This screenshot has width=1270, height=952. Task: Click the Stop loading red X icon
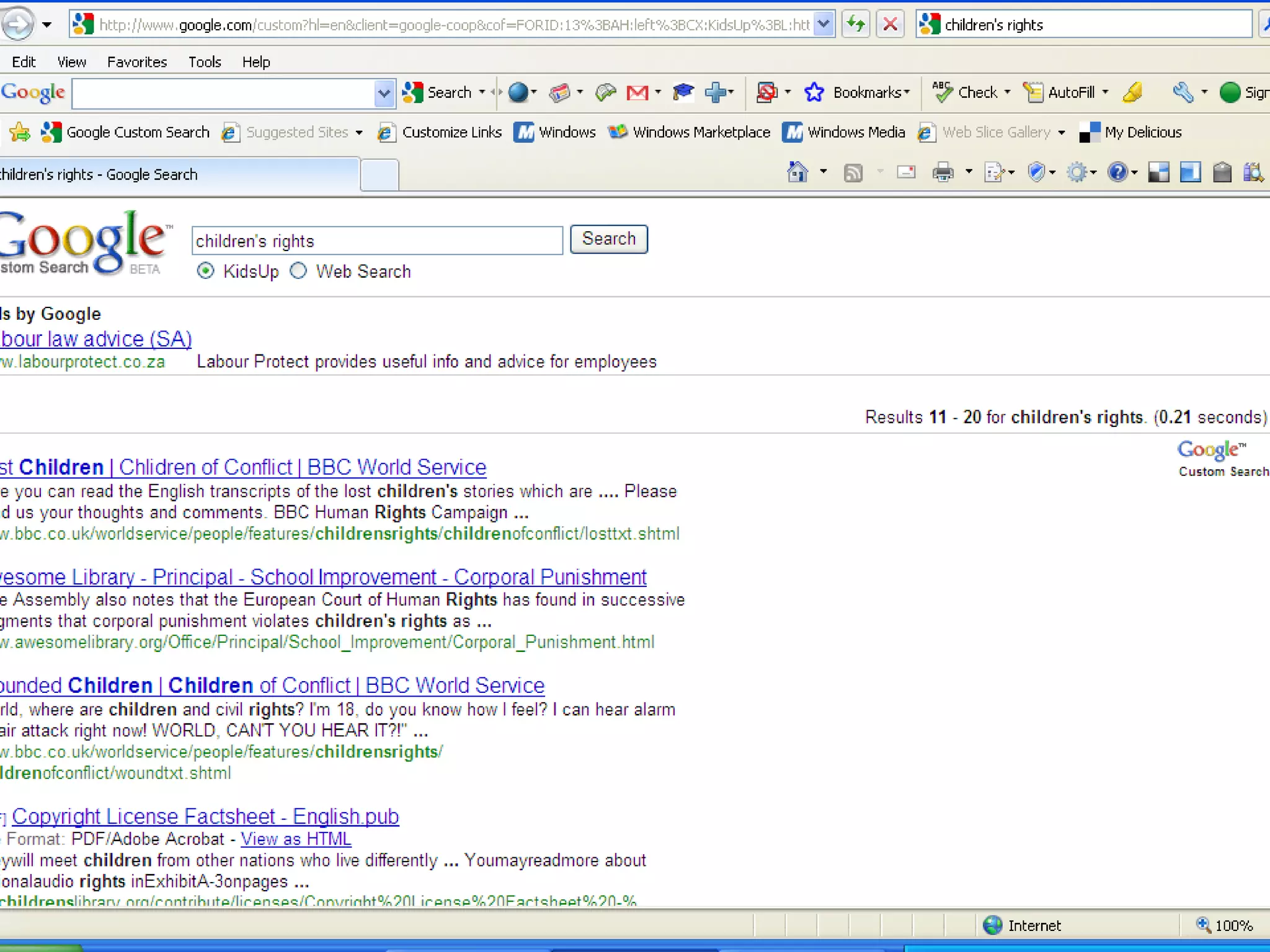[890, 25]
